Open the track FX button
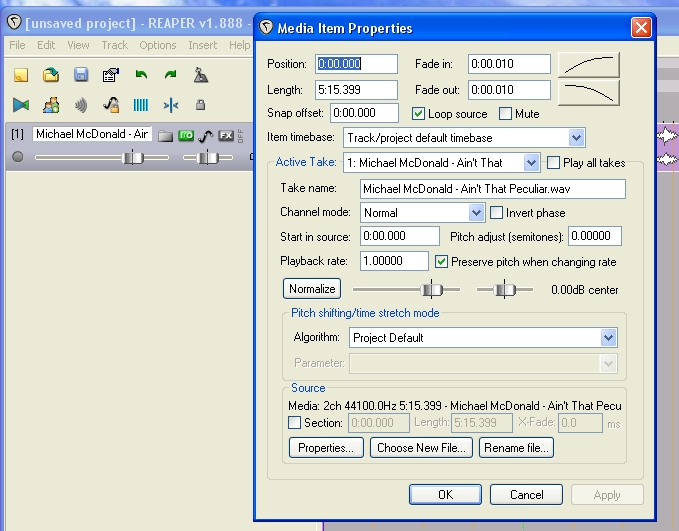This screenshot has width=679, height=531. coord(226,136)
